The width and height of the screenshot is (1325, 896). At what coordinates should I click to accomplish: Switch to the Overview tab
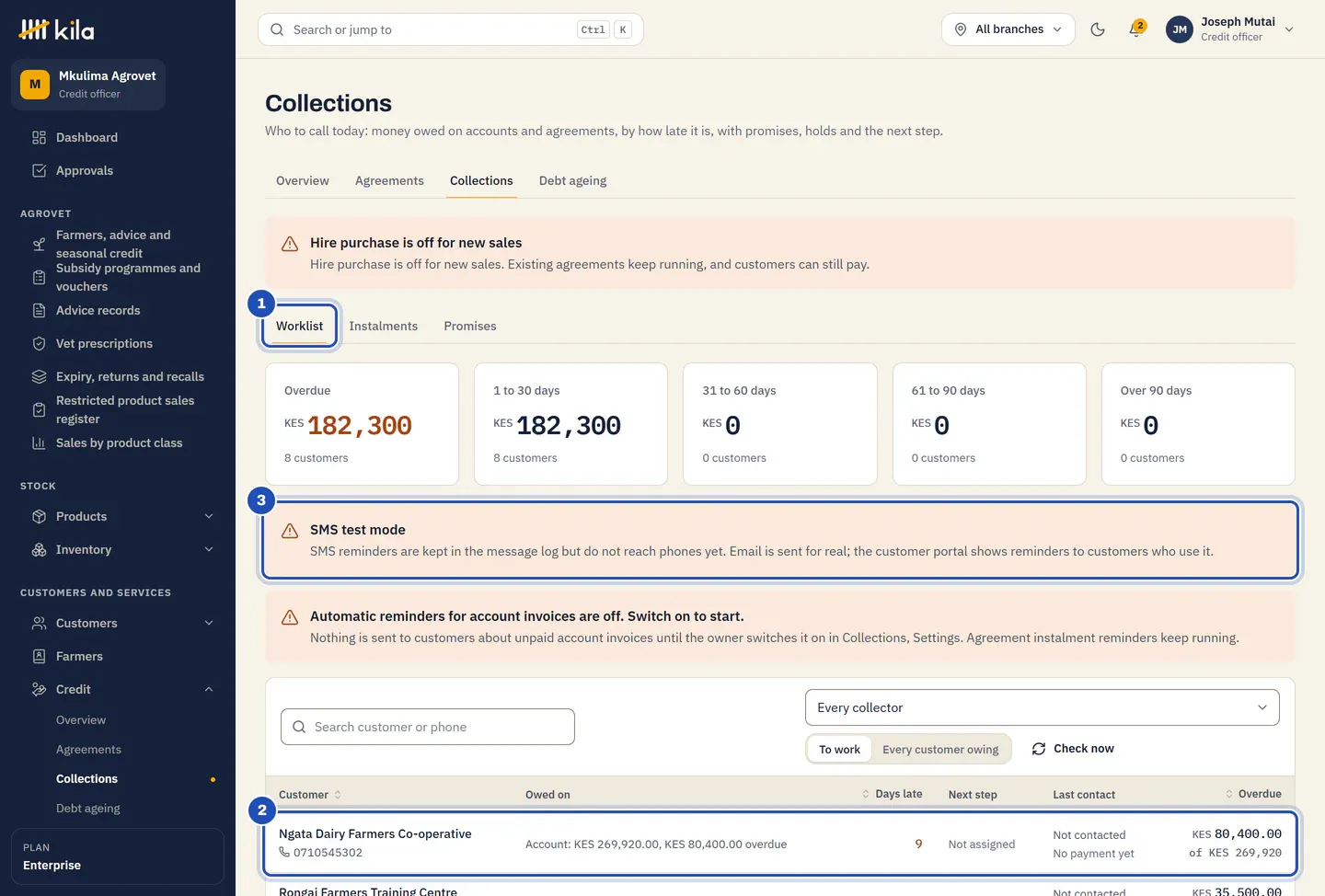303,181
